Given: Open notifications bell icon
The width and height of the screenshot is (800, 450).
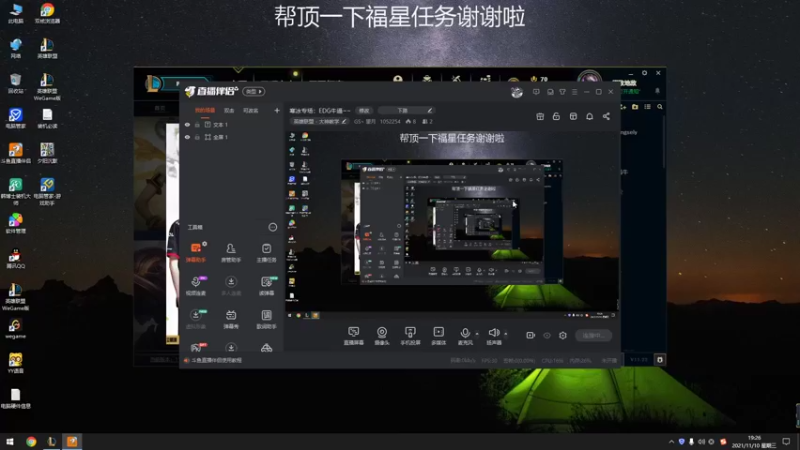Looking at the screenshot, I should 589,116.
